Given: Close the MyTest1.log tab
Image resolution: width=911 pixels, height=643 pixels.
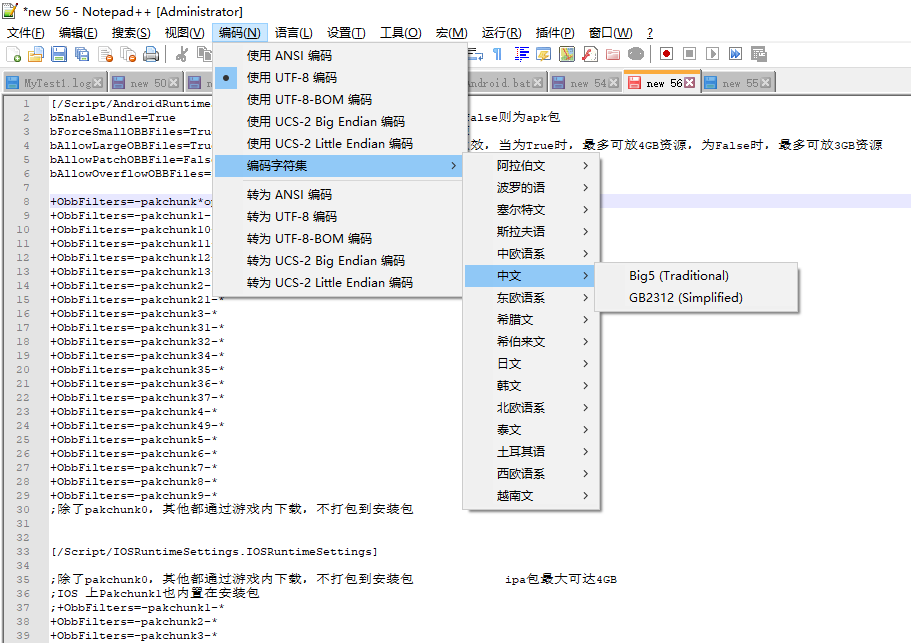Looking at the screenshot, I should [x=98, y=83].
